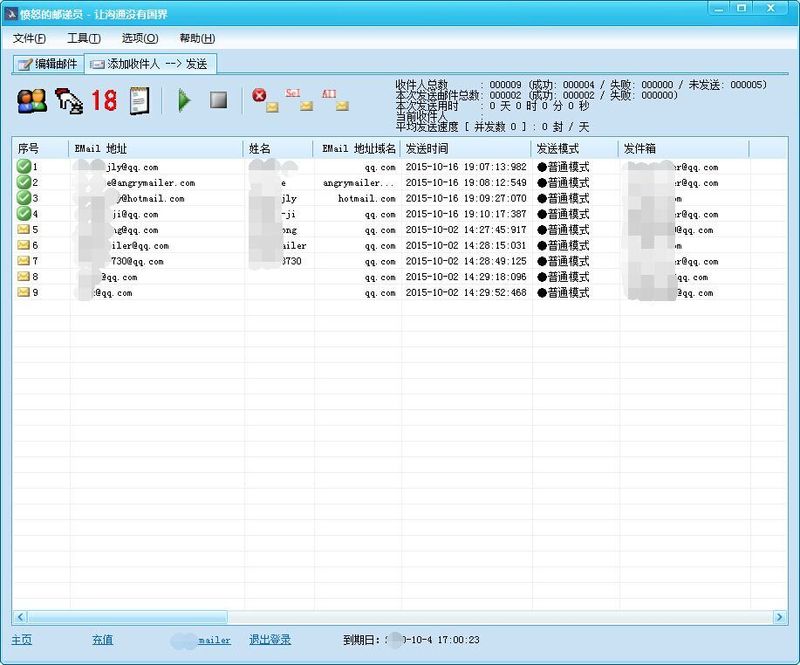Image resolution: width=800 pixels, height=665 pixels.
Task: Click the hand pointer import icon
Action: (69, 101)
